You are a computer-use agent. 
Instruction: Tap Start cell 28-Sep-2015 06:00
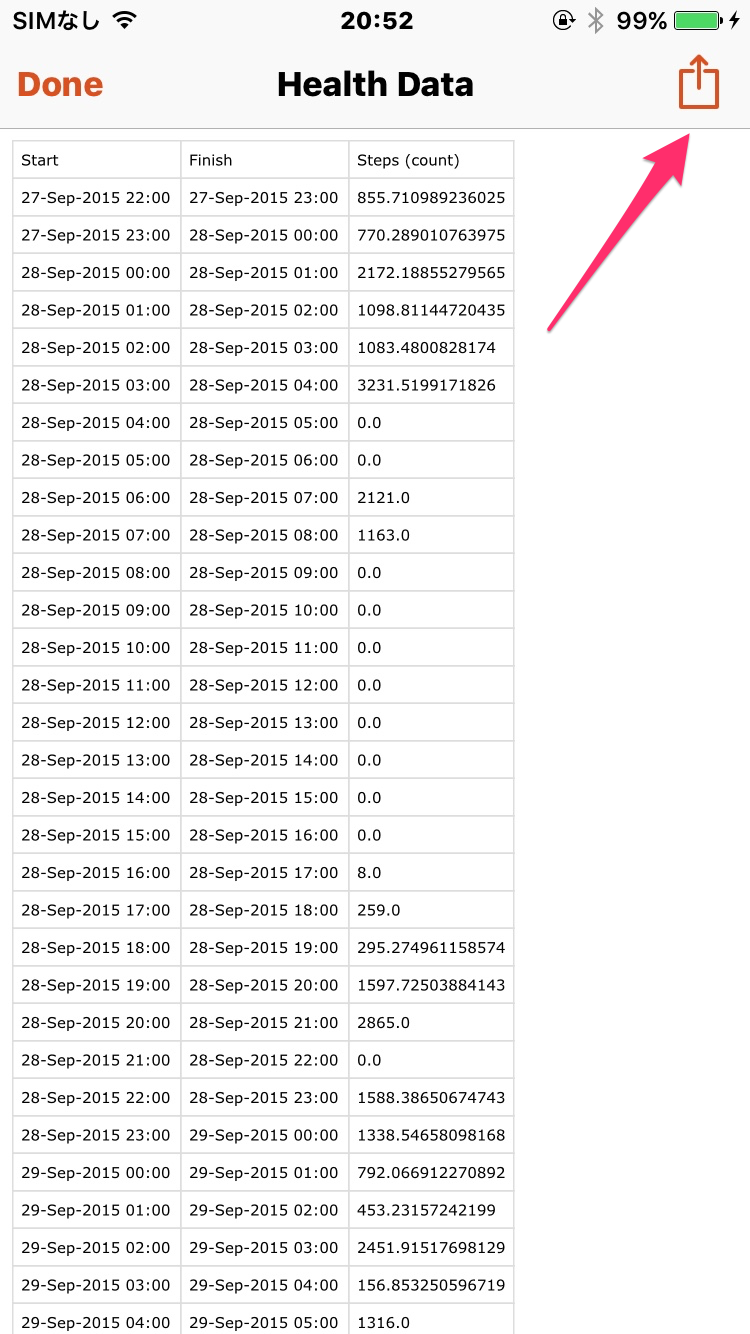[97, 498]
